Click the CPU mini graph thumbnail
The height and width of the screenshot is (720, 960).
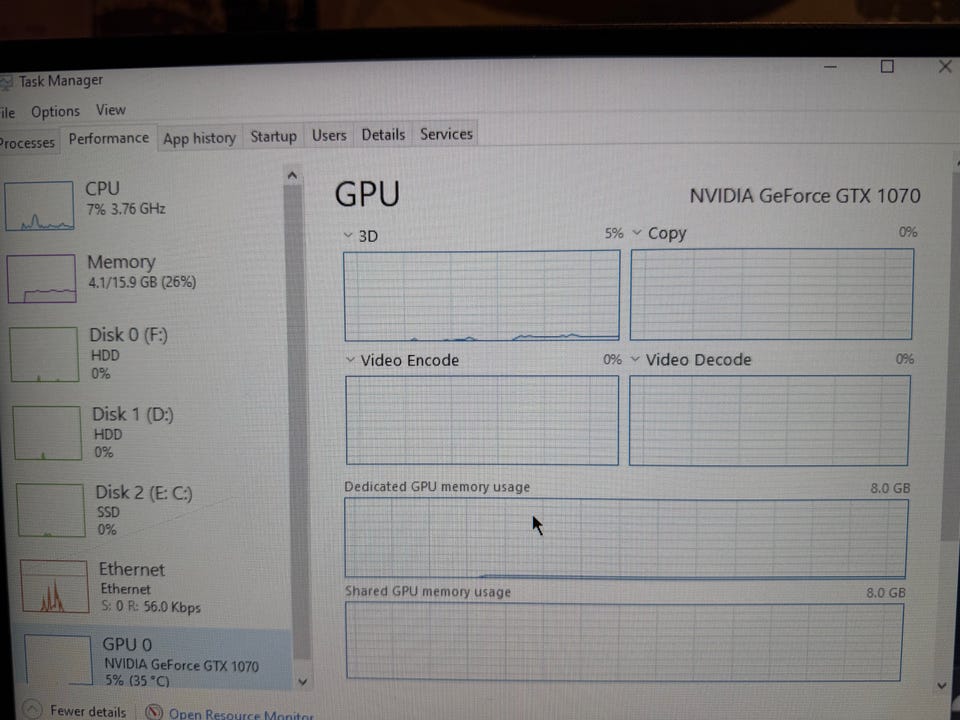[x=39, y=206]
